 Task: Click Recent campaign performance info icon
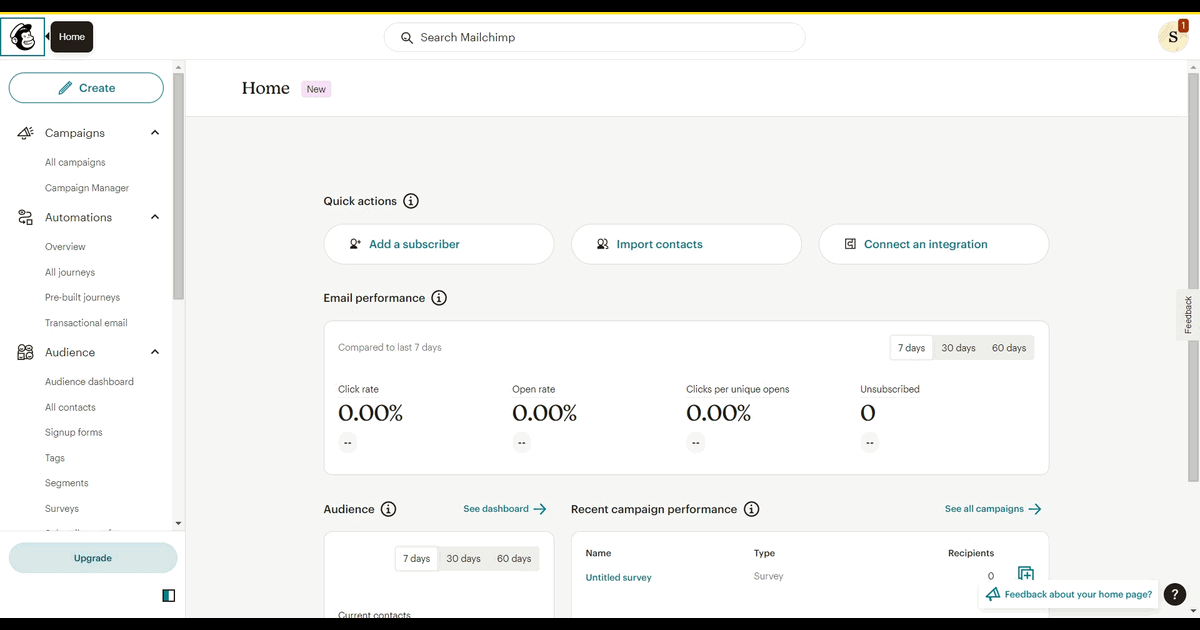click(x=752, y=509)
